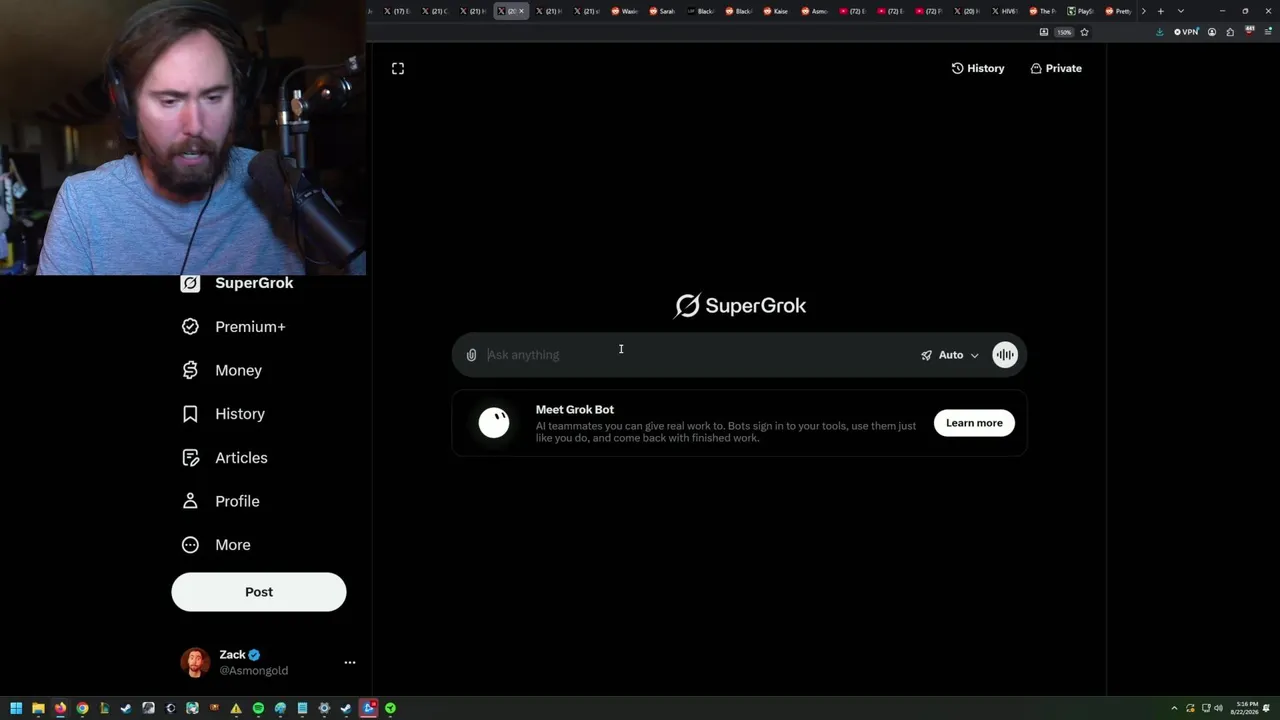Click the Grok Bot avatar icon
1280x720 pixels.
point(494,423)
